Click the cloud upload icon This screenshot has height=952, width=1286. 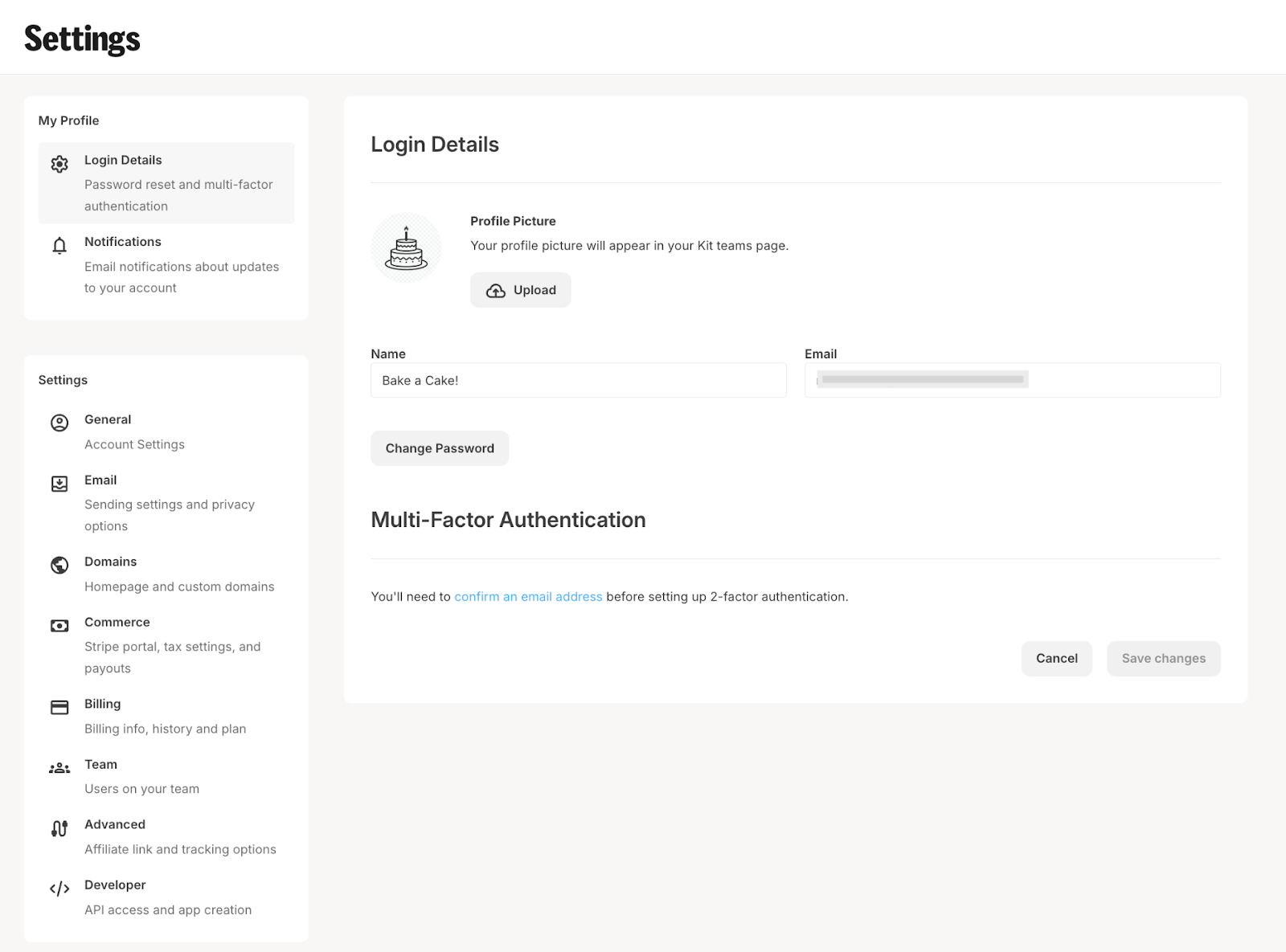point(496,291)
